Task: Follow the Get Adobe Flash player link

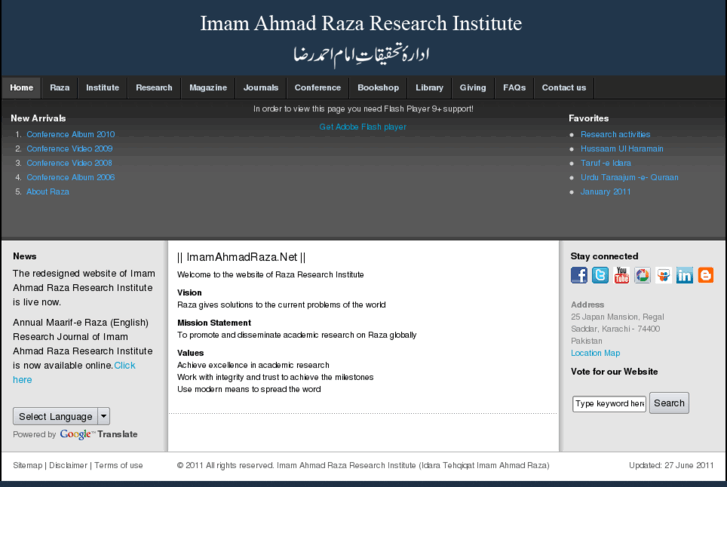Action: click(363, 127)
